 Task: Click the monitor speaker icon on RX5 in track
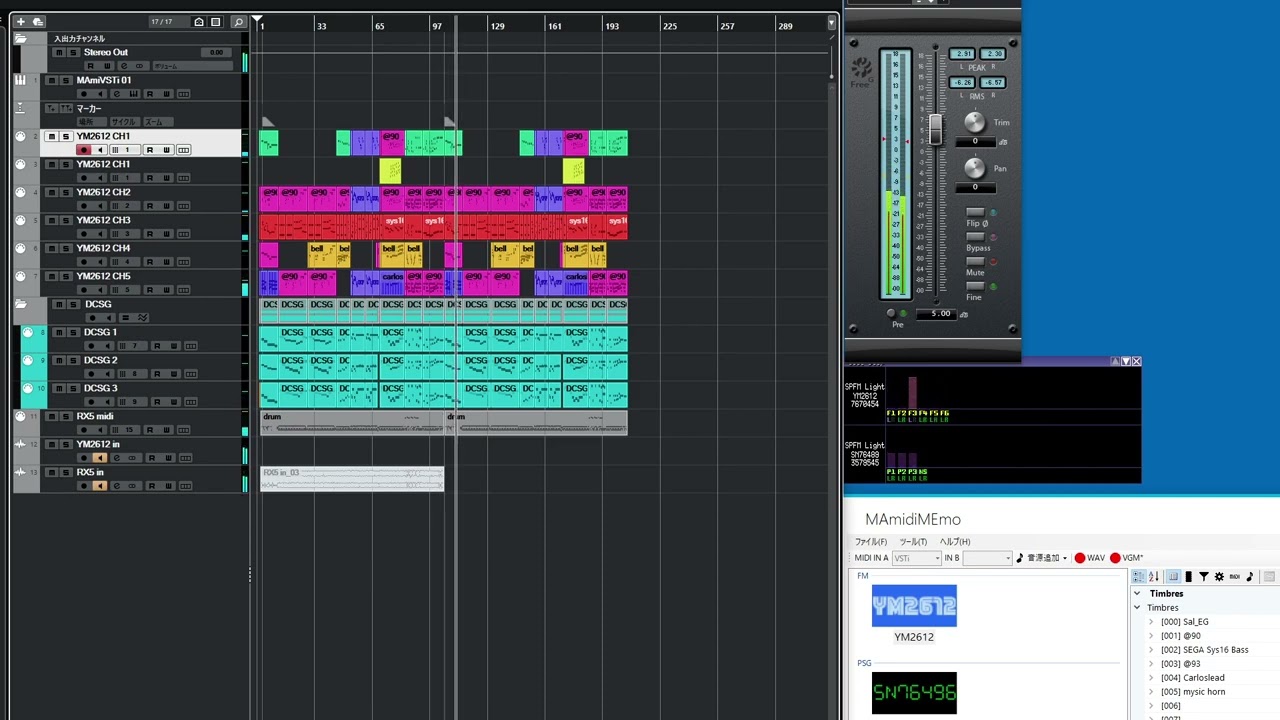99,486
